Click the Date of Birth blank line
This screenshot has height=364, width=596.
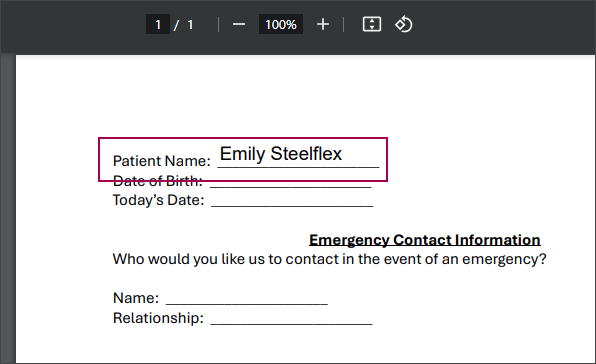291,184
